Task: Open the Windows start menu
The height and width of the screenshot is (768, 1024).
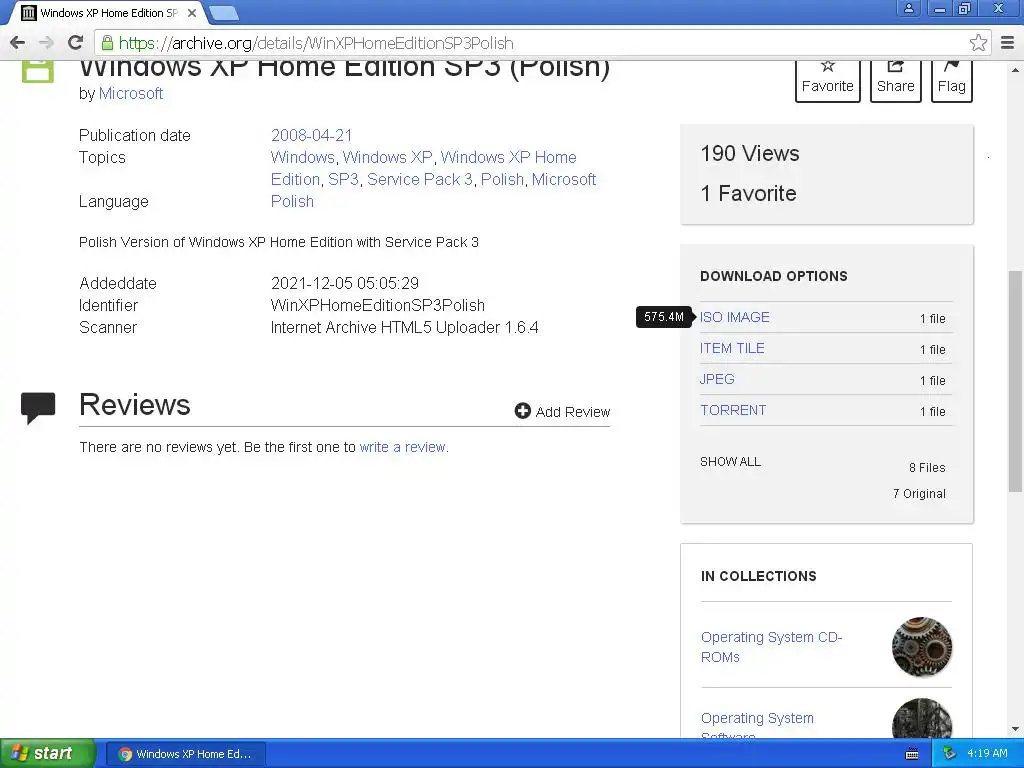Action: point(48,754)
